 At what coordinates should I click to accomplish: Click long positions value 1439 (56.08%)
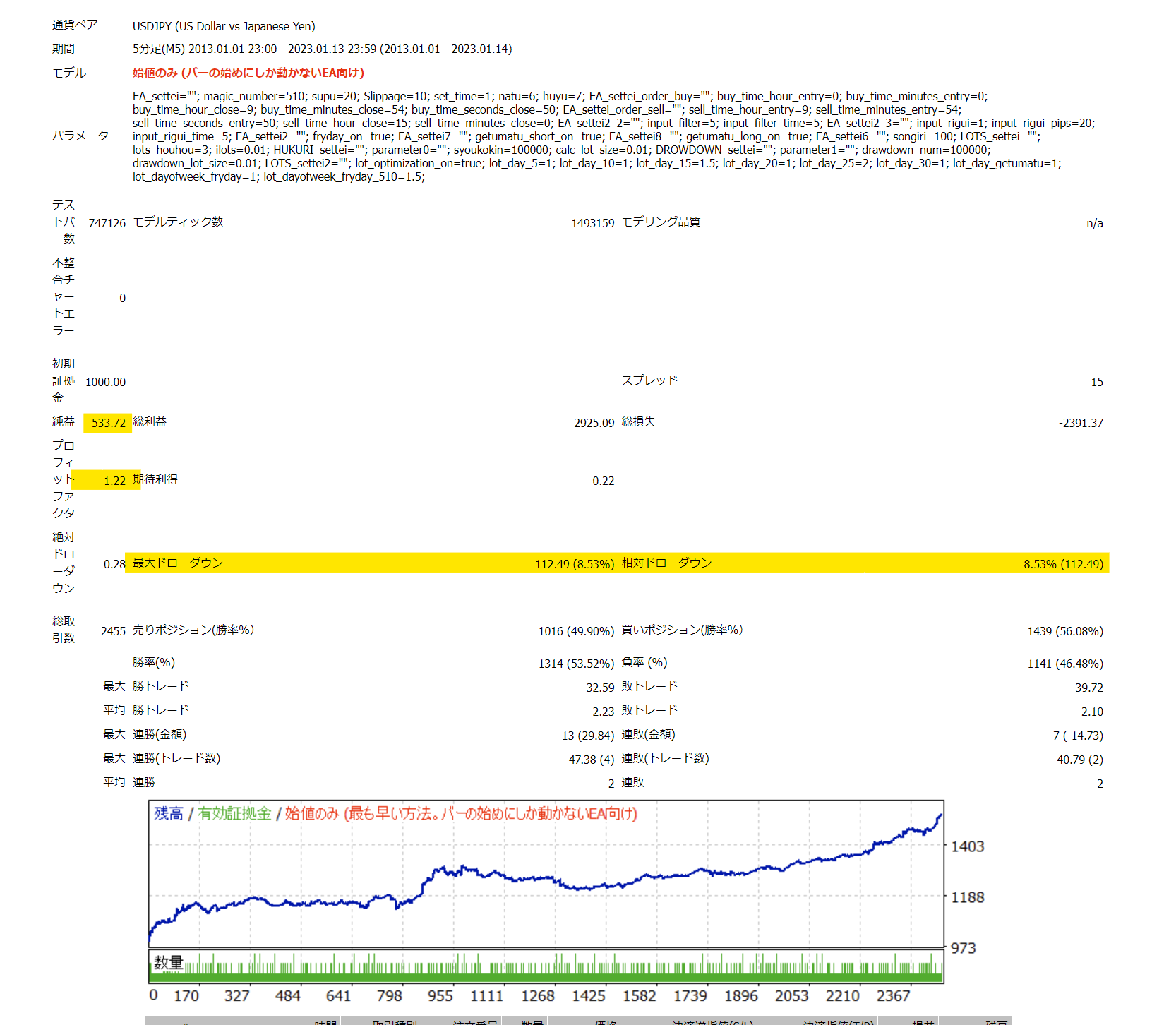1065,631
